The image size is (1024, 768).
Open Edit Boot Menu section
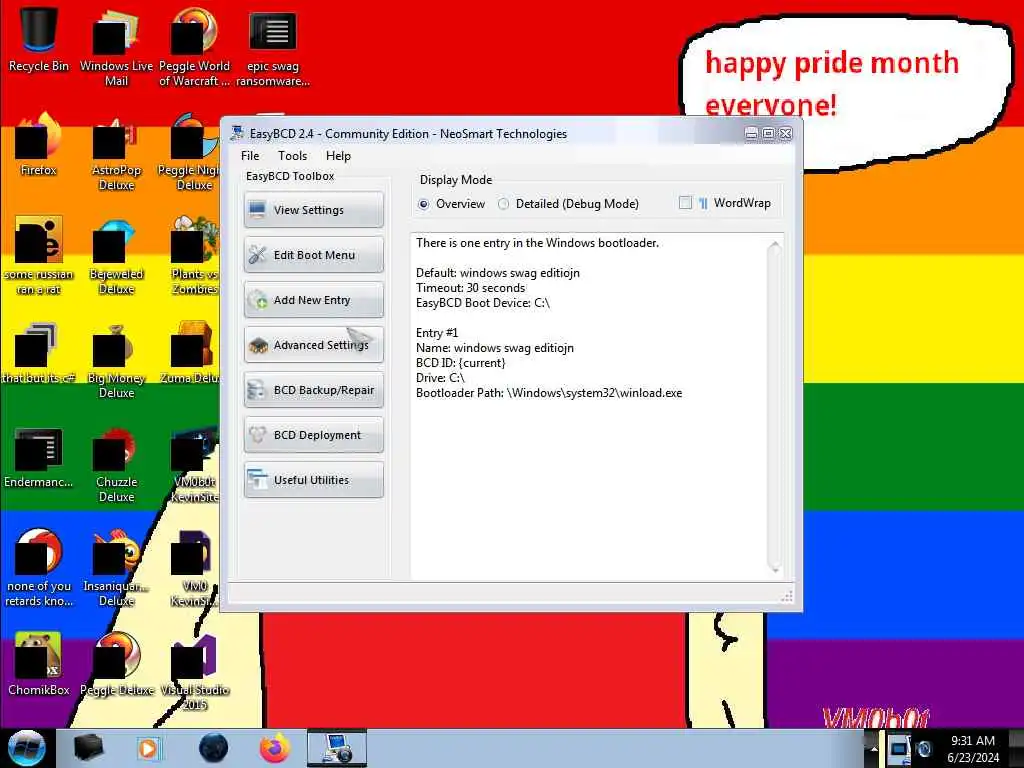click(313, 255)
